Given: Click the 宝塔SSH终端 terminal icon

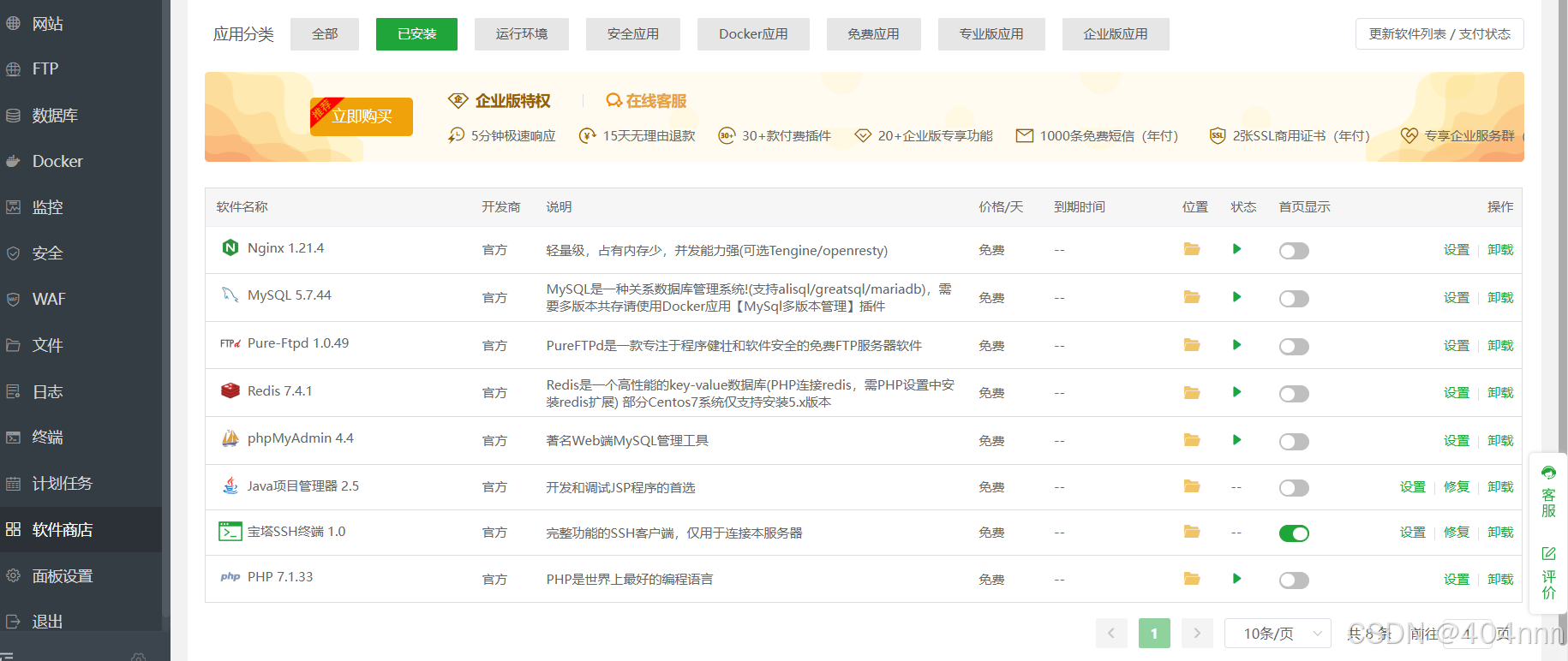Looking at the screenshot, I should pos(230,532).
